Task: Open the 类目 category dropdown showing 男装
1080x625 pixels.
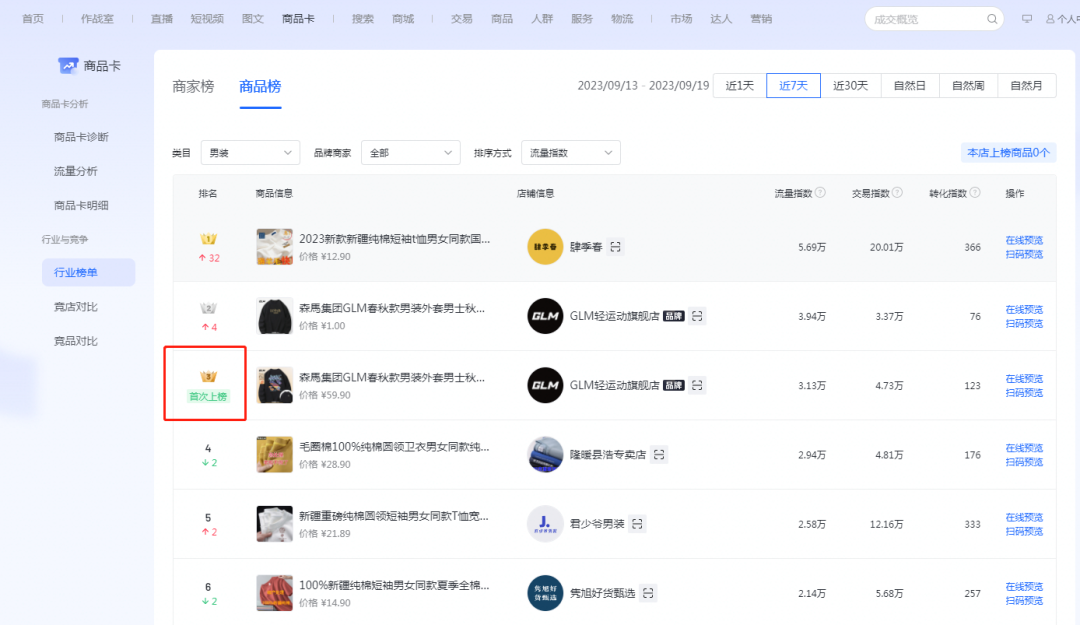Action: click(x=250, y=152)
